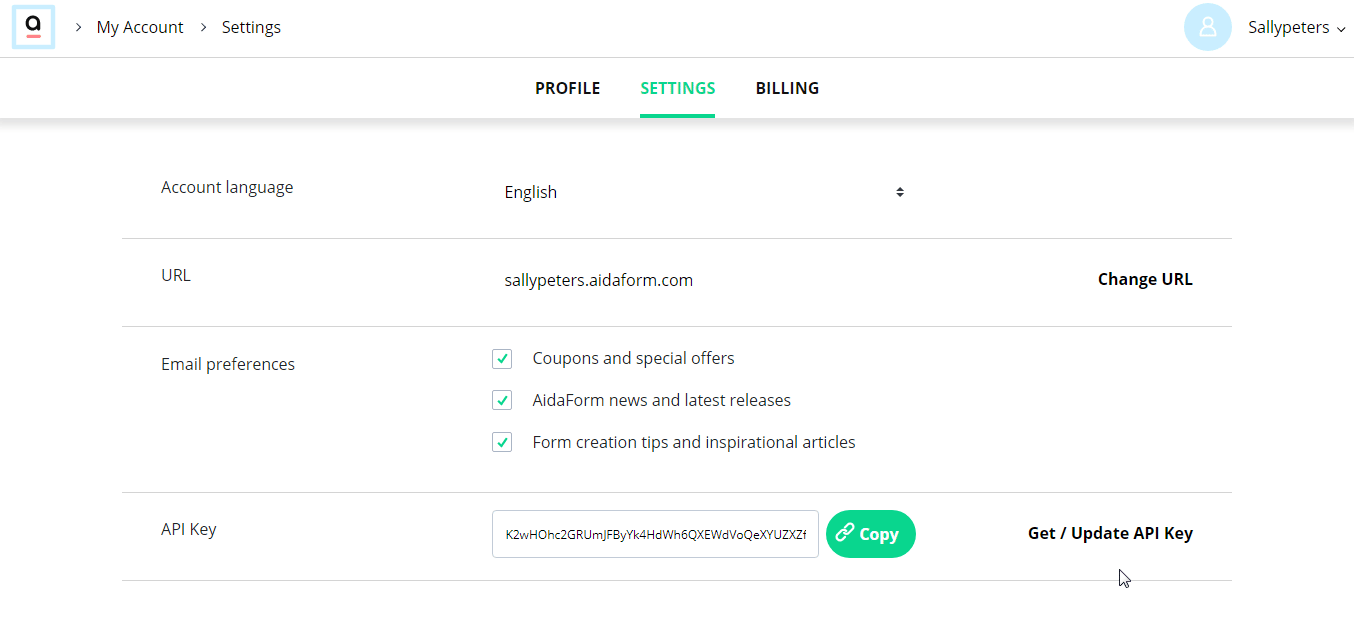Open the Account language dropdown
This screenshot has height=643, width=1354.
point(704,192)
